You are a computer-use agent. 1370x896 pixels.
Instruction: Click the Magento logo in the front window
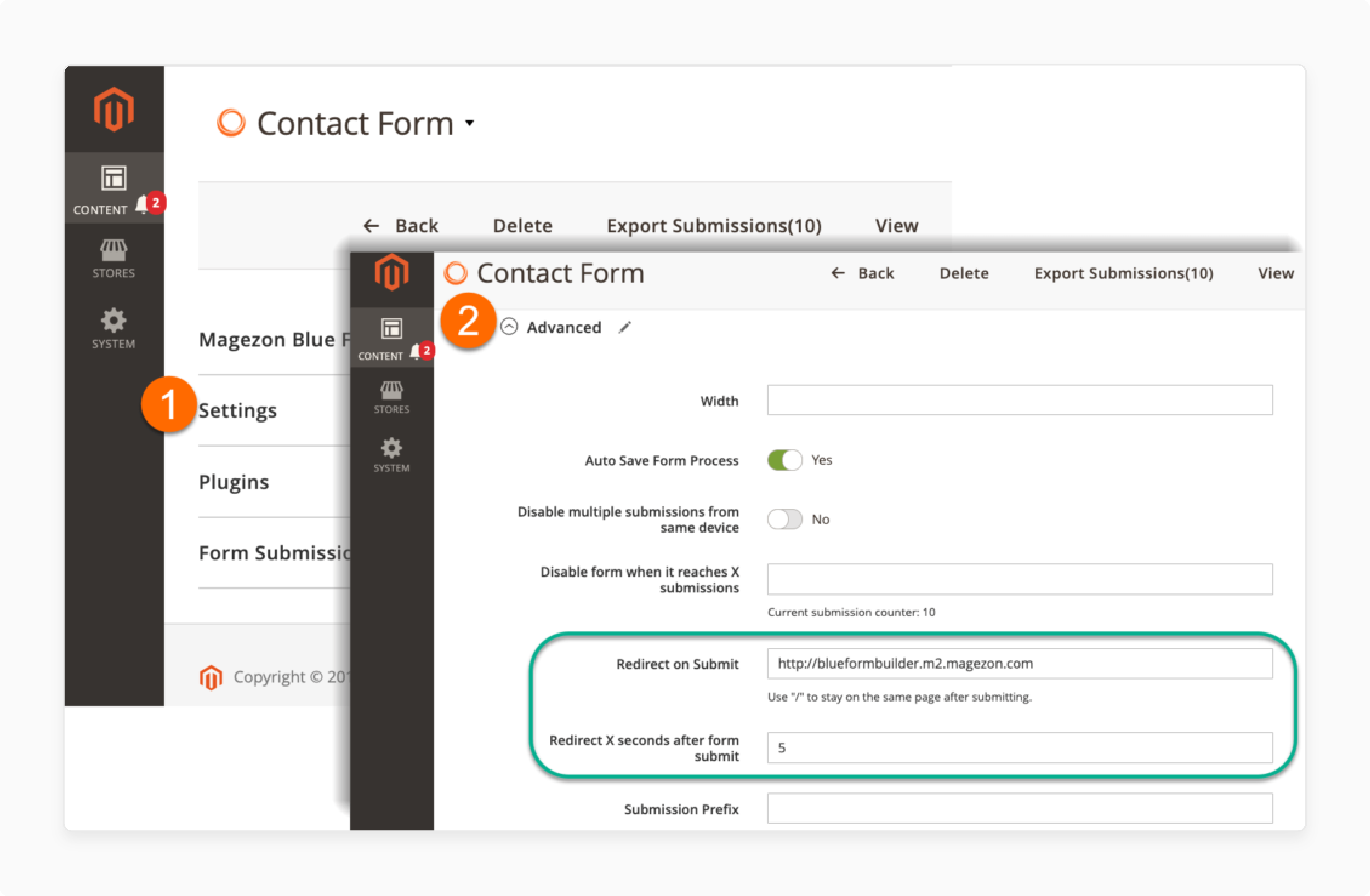tap(392, 272)
